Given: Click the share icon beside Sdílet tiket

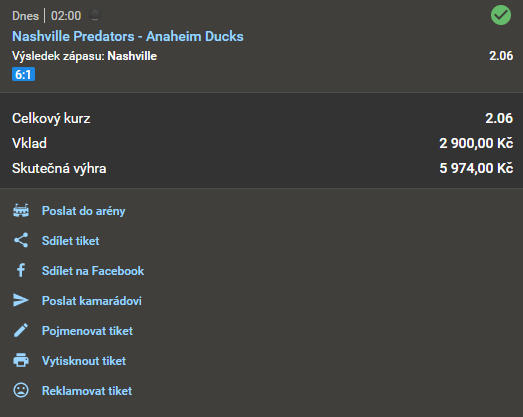Looking at the screenshot, I should tap(21, 240).
